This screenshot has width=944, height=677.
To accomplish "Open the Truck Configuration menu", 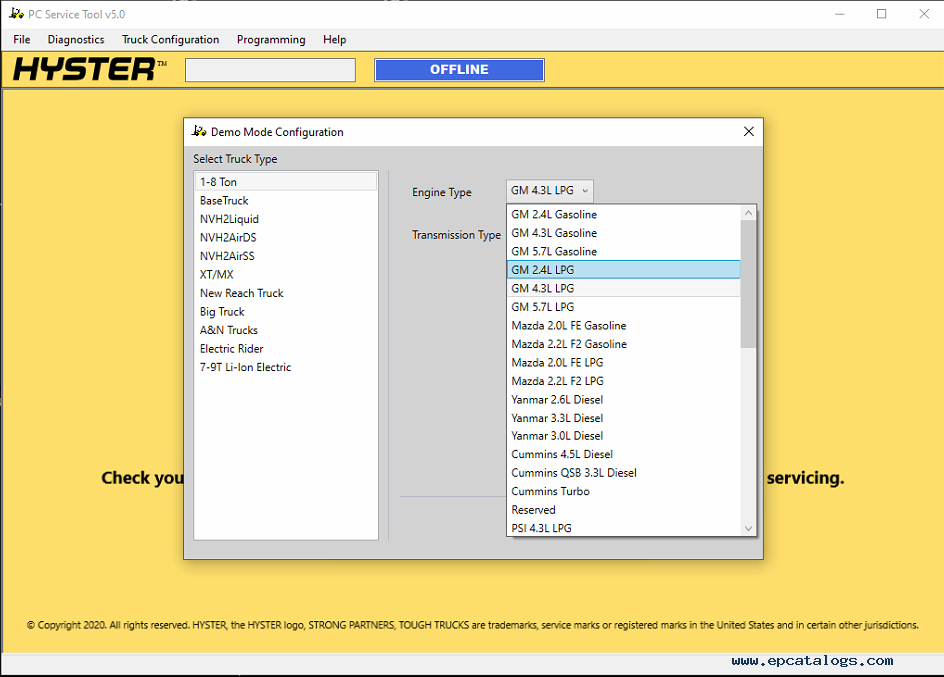I will 170,40.
